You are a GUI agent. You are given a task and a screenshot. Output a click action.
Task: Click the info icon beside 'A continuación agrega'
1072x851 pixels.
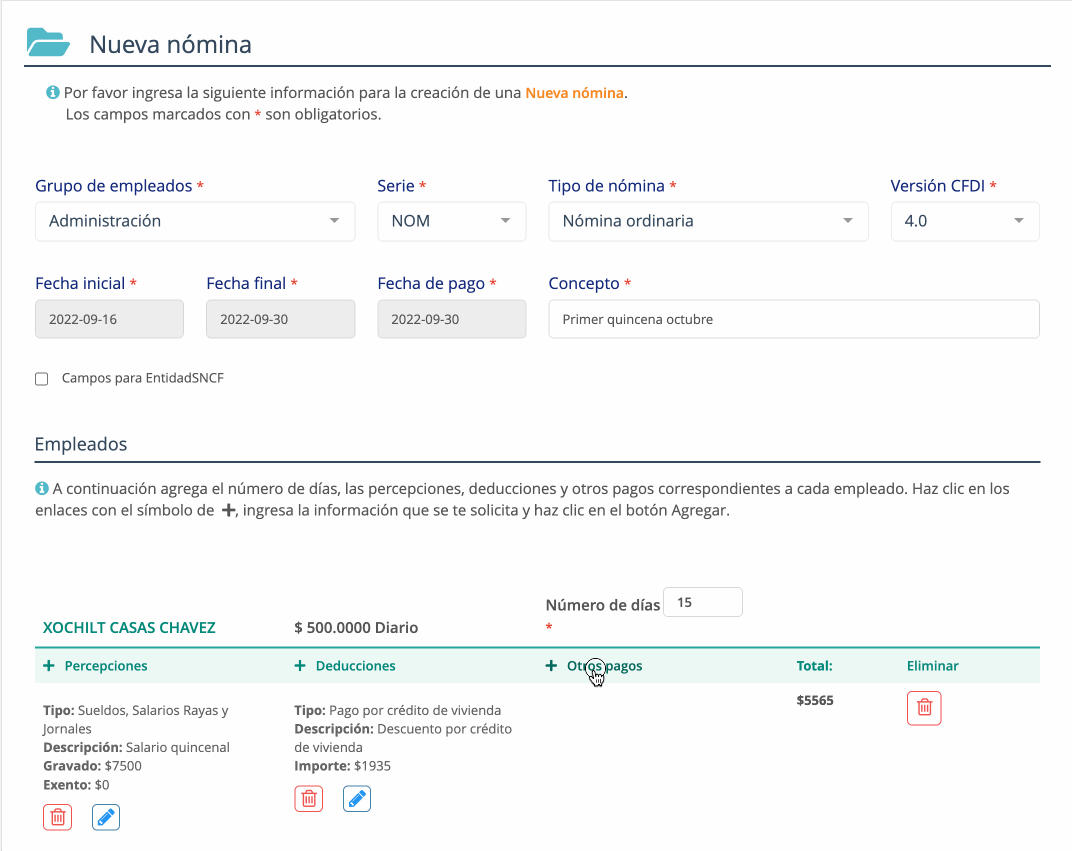[42, 488]
